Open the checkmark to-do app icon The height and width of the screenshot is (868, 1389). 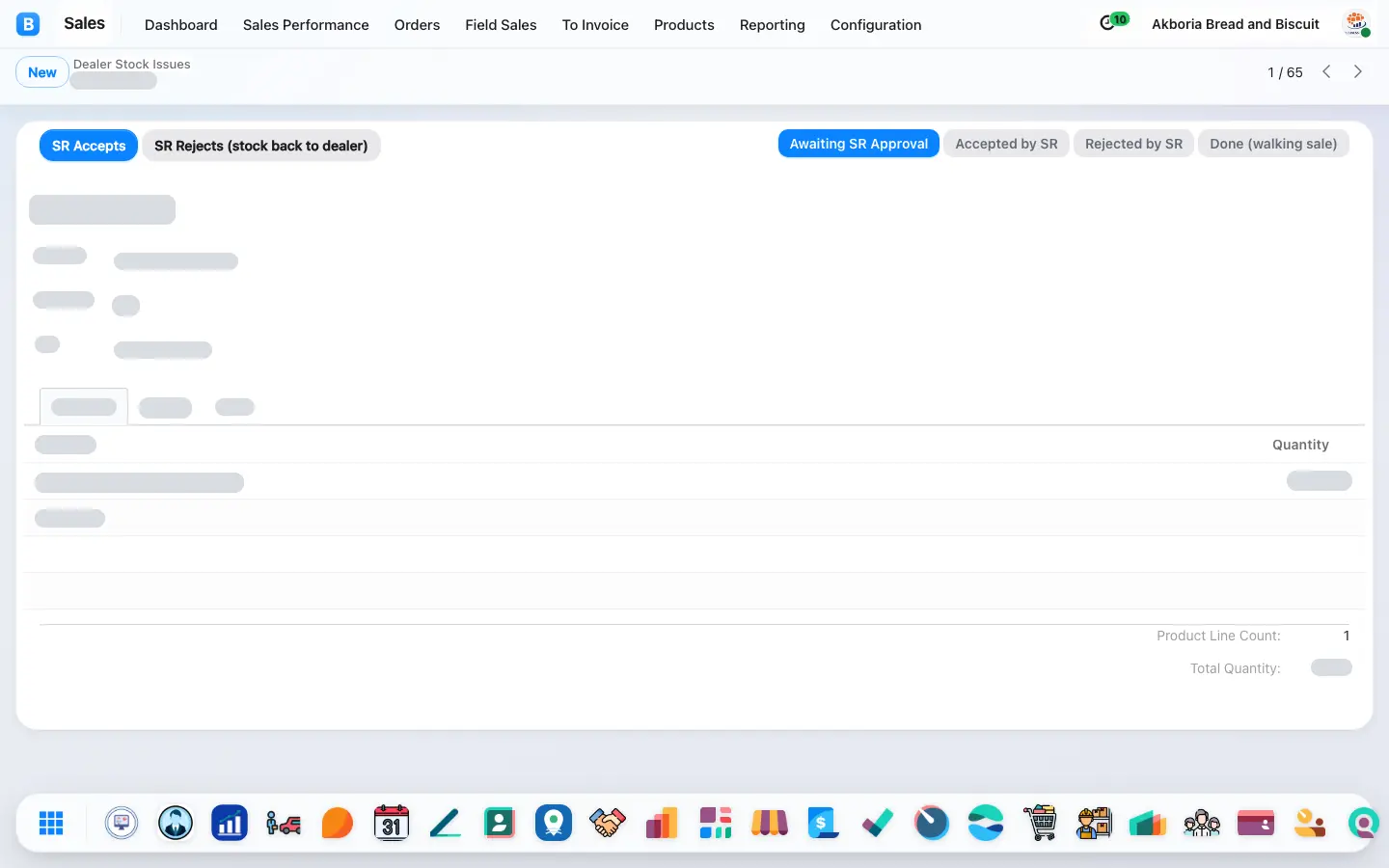(x=878, y=823)
